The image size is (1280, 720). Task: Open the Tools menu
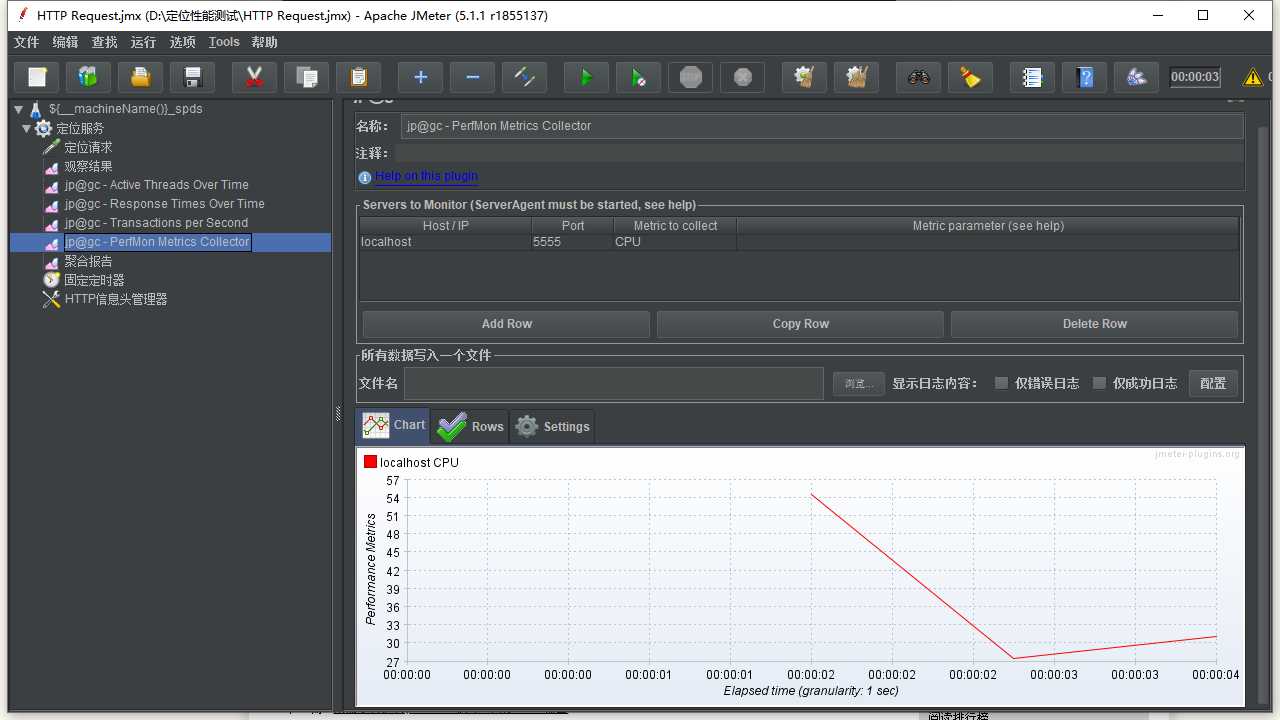pyautogui.click(x=224, y=42)
